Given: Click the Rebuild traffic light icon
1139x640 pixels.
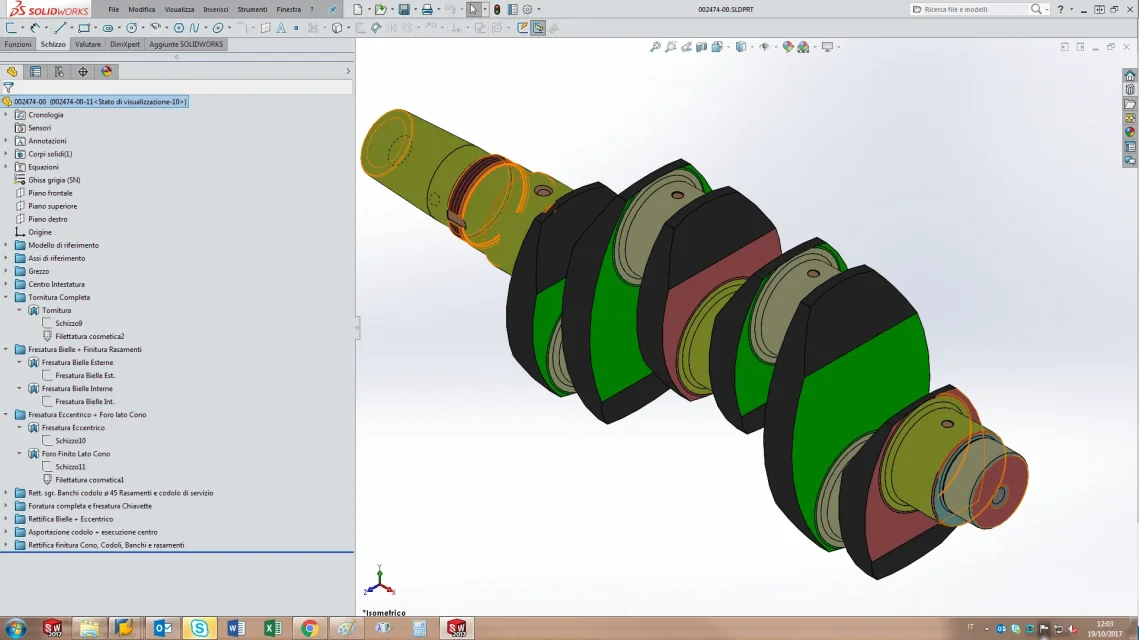Looking at the screenshot, I should pos(497,9).
